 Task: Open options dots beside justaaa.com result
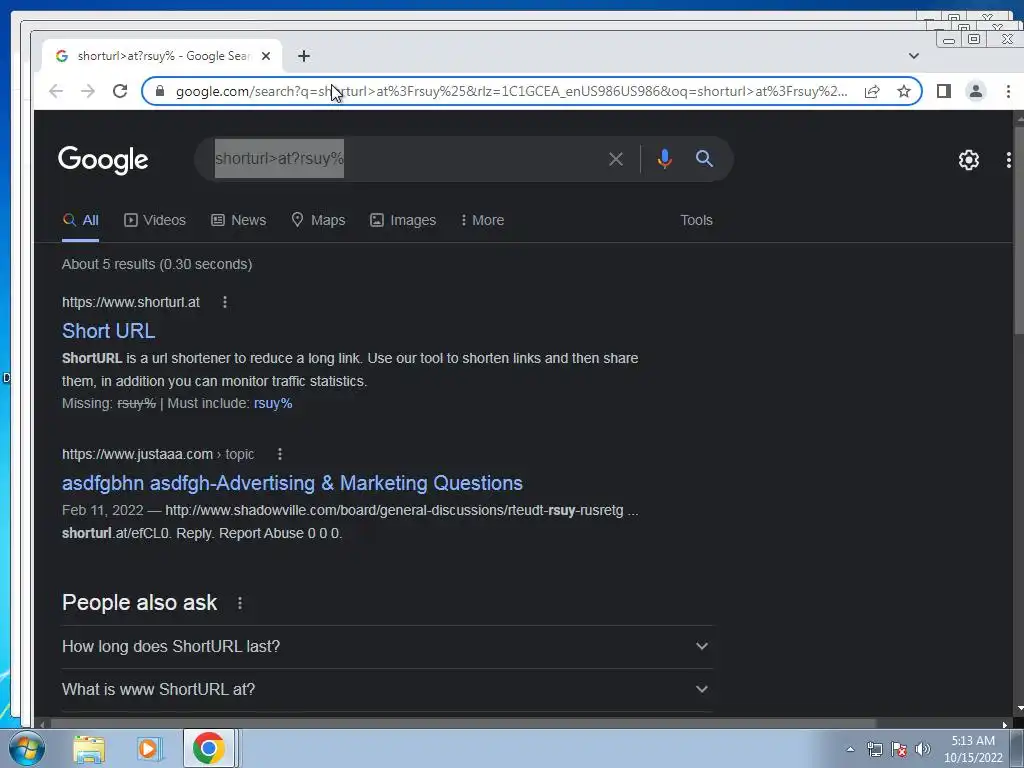pyautogui.click(x=280, y=454)
